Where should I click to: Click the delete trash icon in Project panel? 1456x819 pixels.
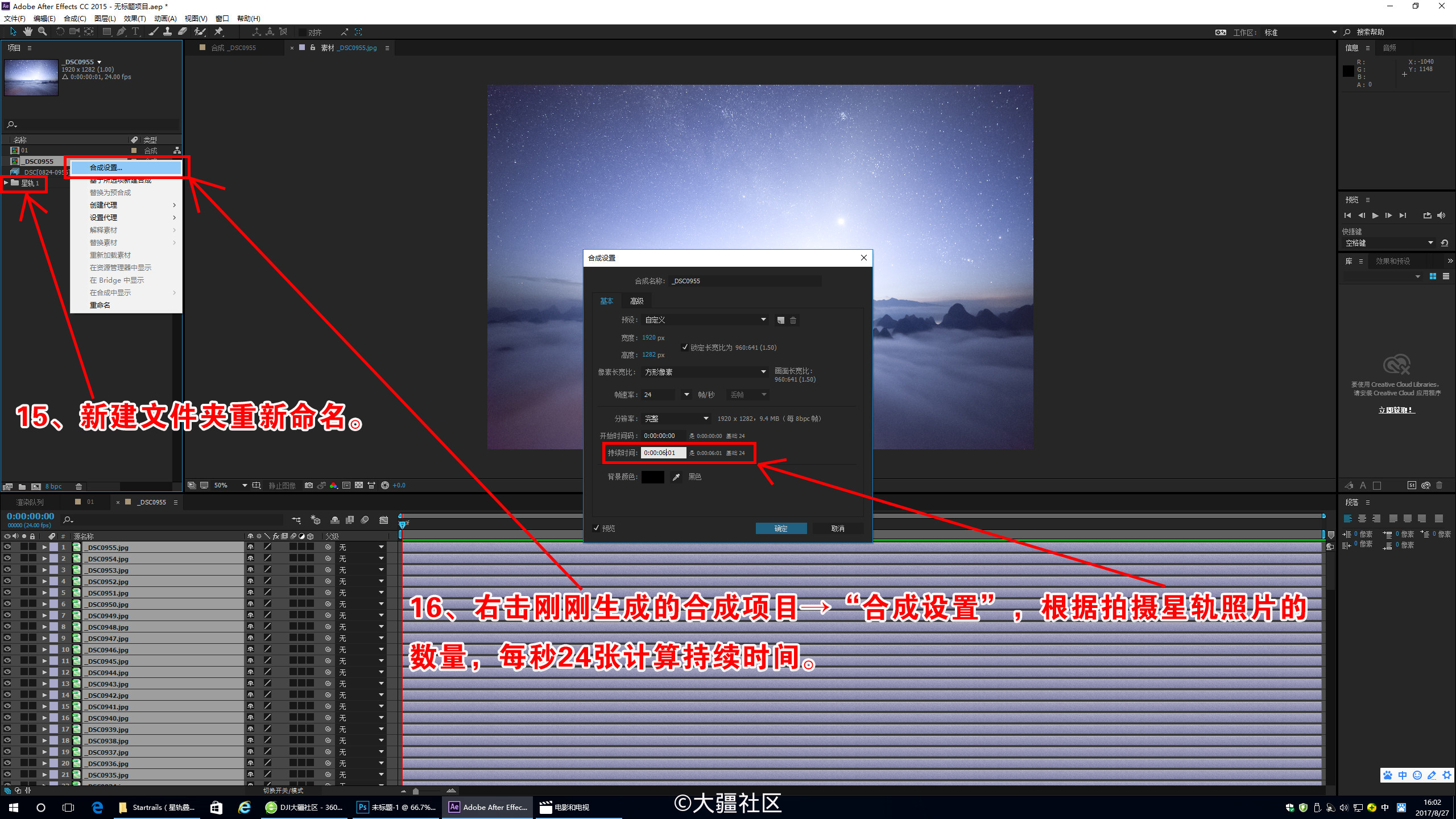point(79,486)
